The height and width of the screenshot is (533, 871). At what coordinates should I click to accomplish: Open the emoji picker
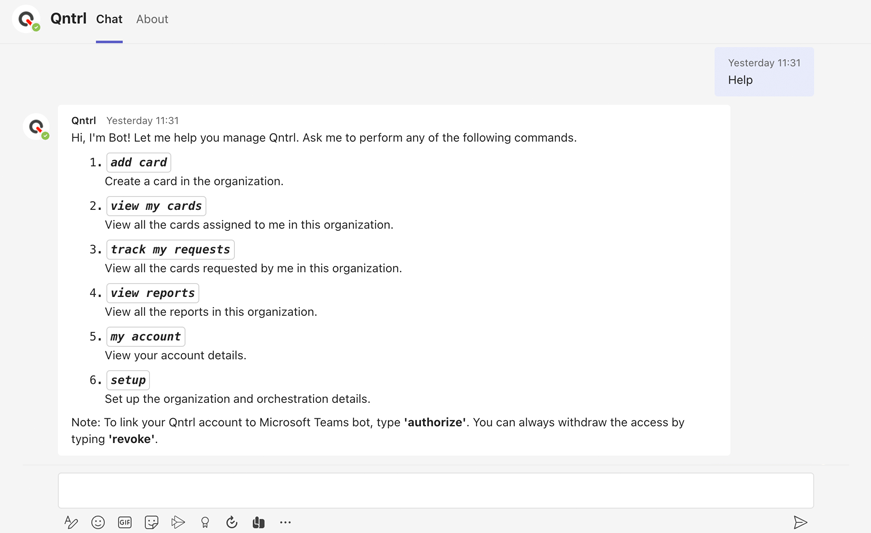(98, 522)
